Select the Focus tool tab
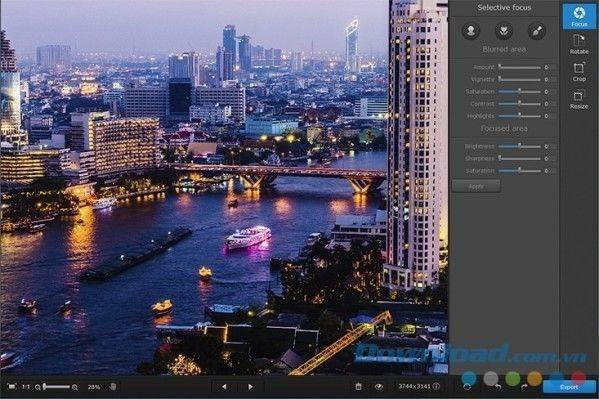 coord(579,16)
